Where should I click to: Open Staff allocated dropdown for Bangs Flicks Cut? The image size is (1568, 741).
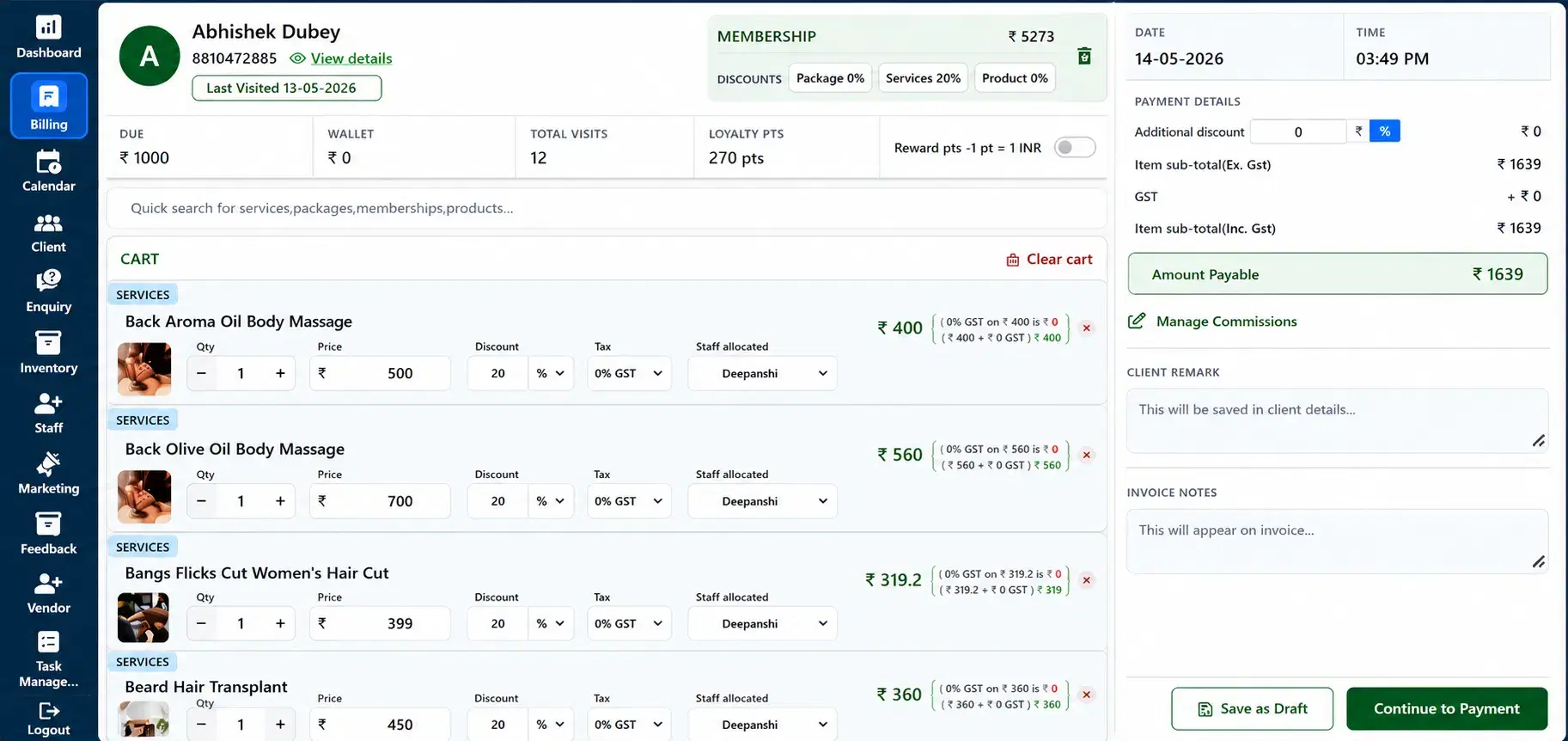pyautogui.click(x=762, y=623)
